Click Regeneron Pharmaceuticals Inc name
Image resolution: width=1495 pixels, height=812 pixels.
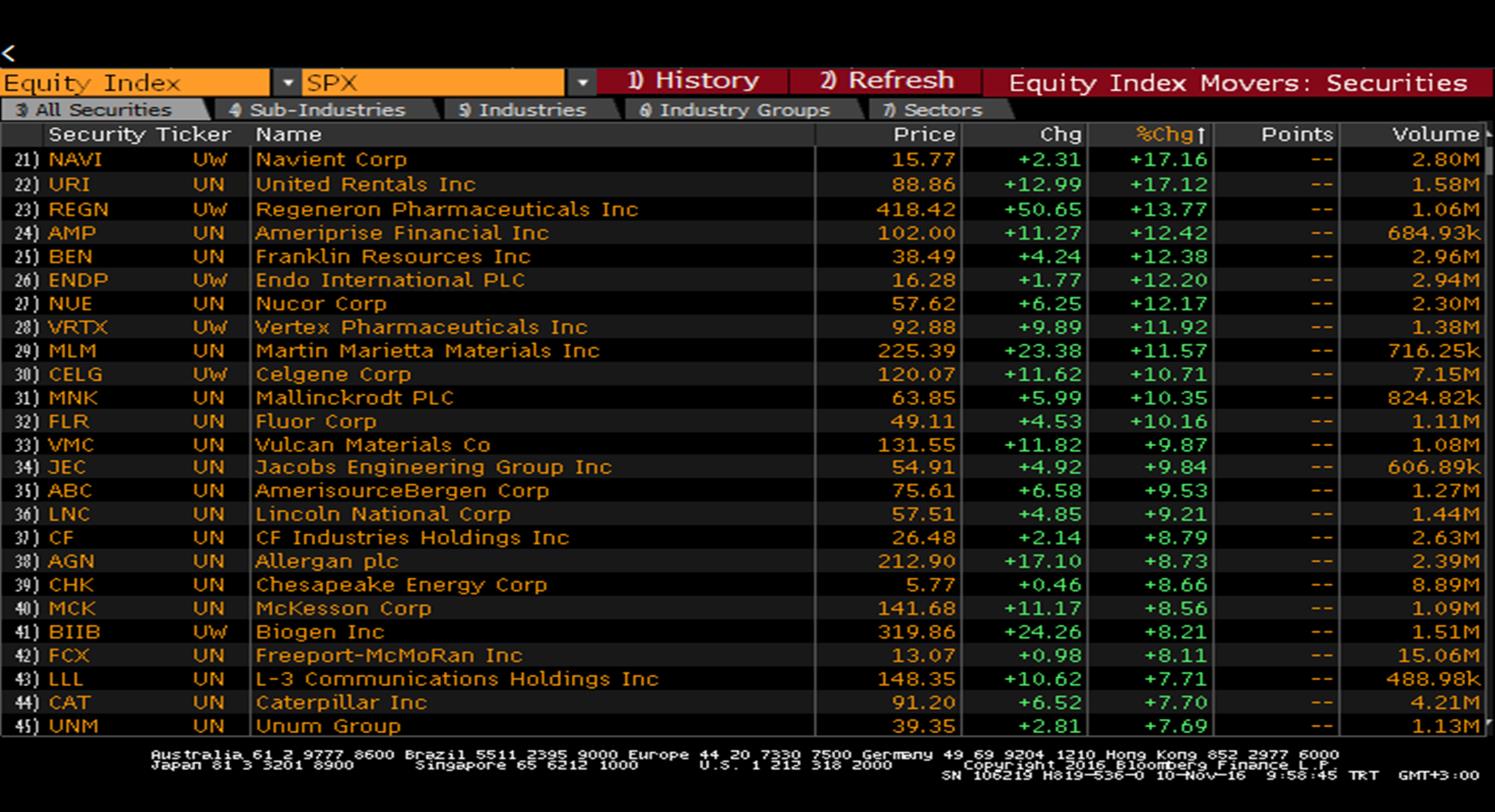tap(446, 209)
